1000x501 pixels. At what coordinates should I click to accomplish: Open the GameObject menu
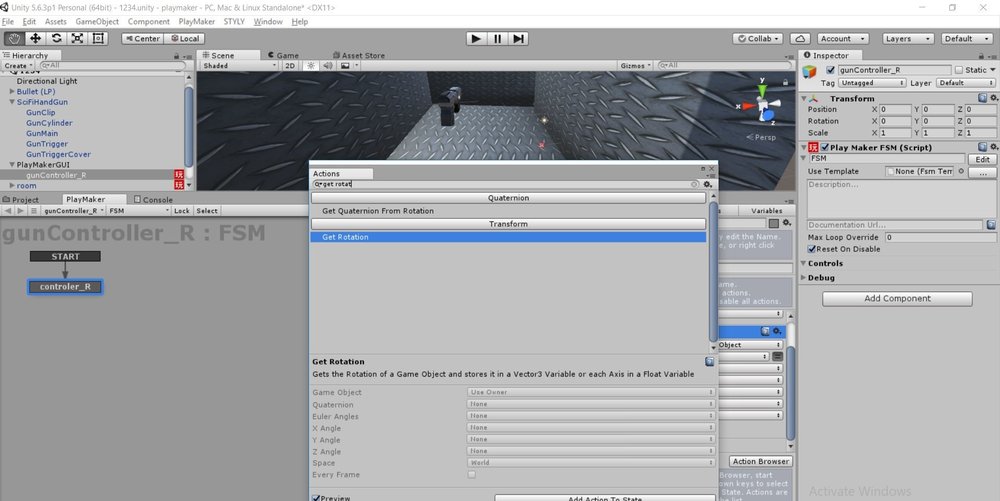coord(97,22)
